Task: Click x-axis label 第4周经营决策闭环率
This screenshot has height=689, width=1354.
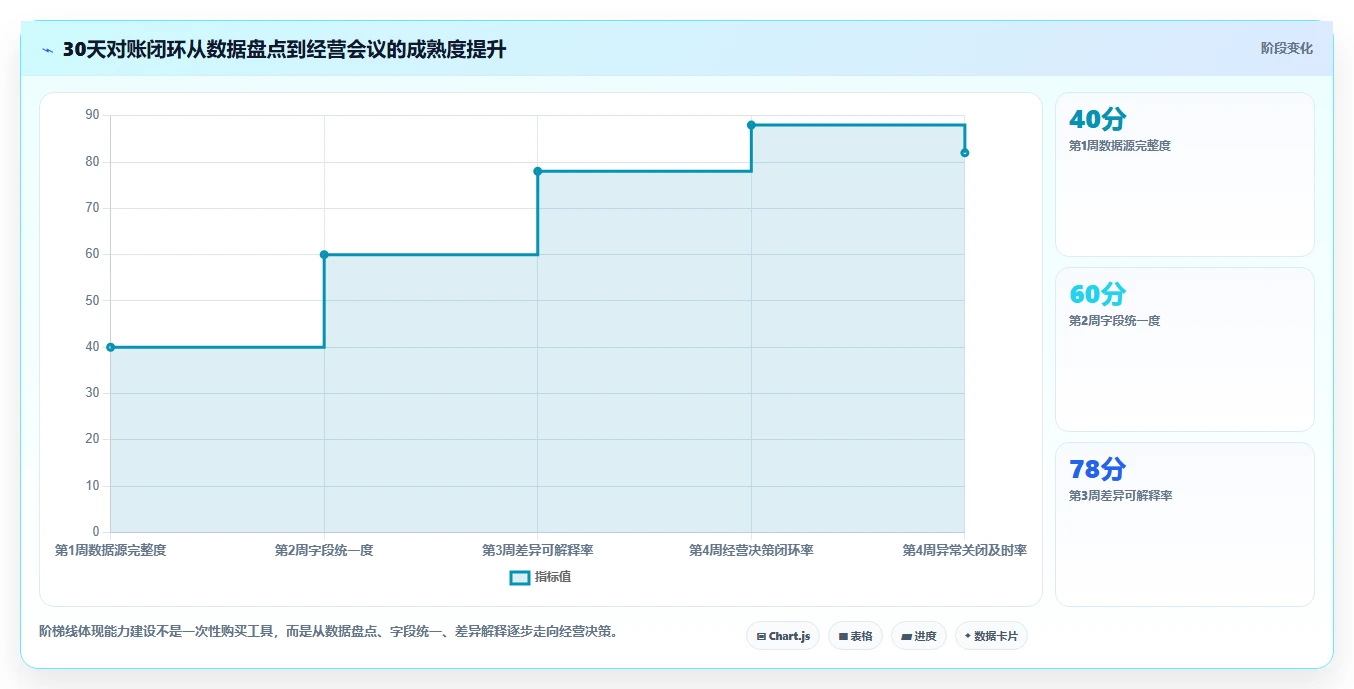Action: [x=751, y=550]
